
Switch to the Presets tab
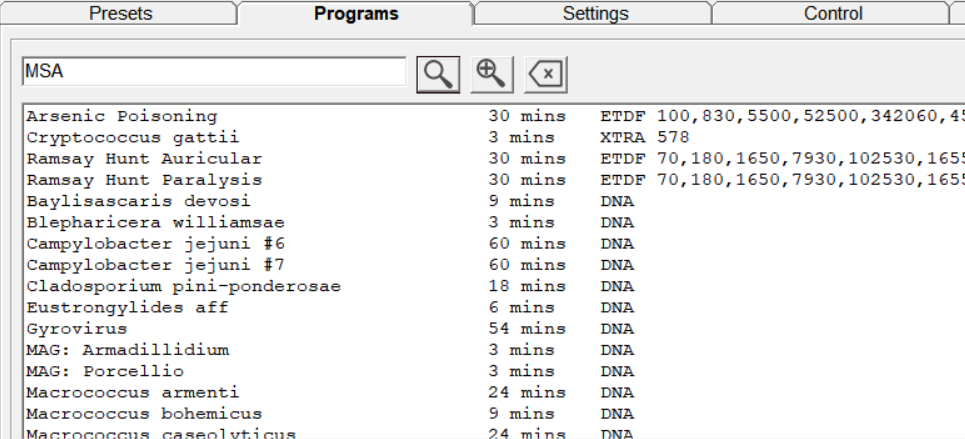click(121, 14)
